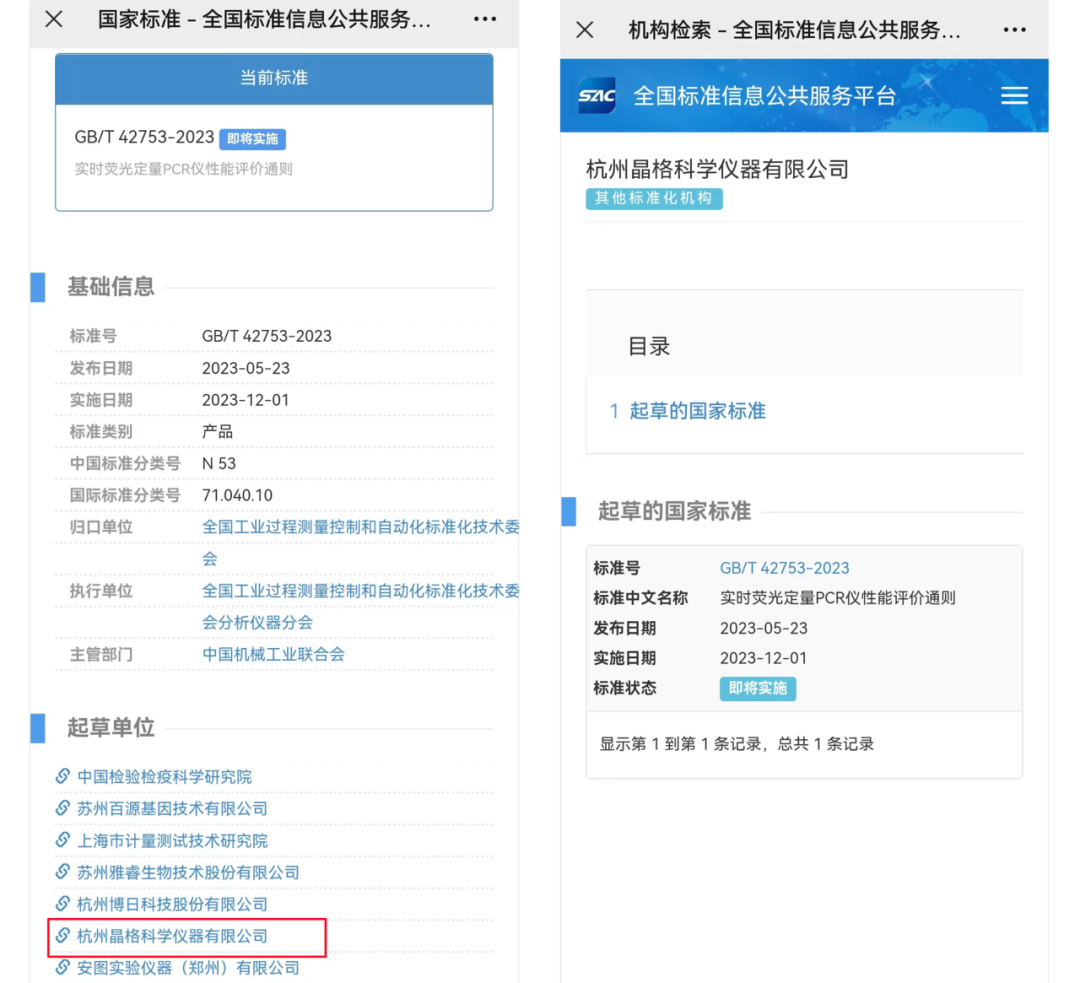Close the left 国家标准 page
This screenshot has width=1080, height=983.
[x=54, y=19]
